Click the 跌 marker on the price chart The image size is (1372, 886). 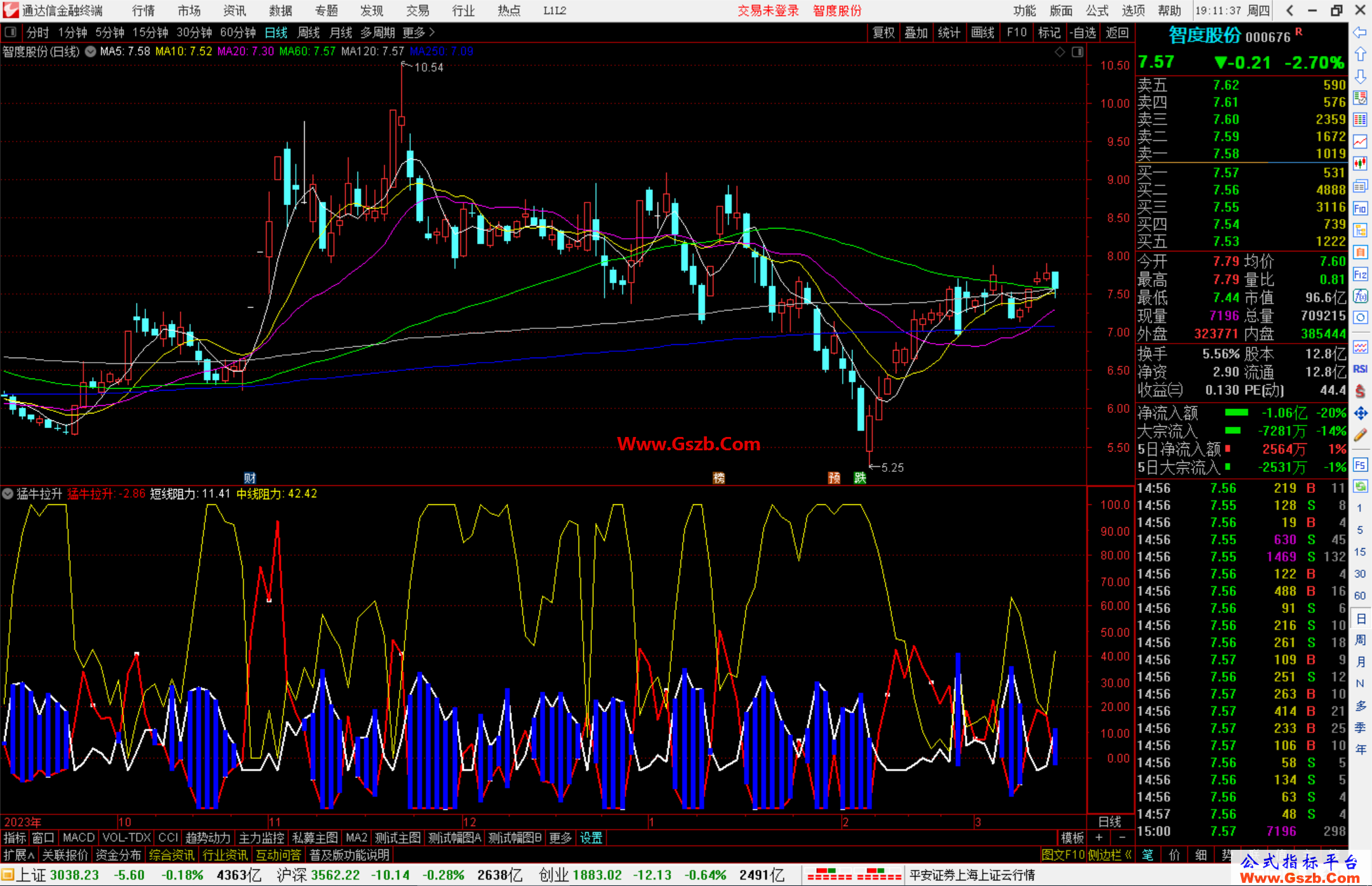pos(860,478)
